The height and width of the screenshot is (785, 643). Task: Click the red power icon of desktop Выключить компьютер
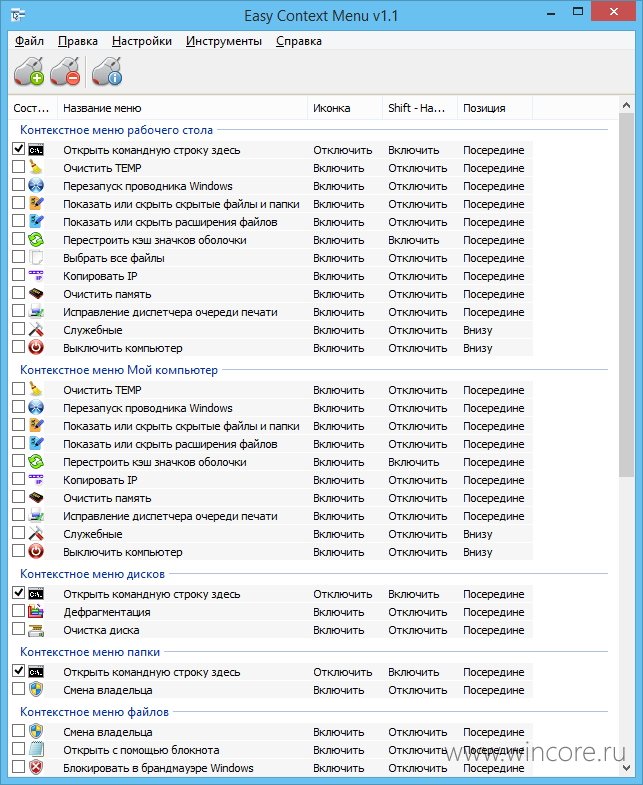click(36, 348)
